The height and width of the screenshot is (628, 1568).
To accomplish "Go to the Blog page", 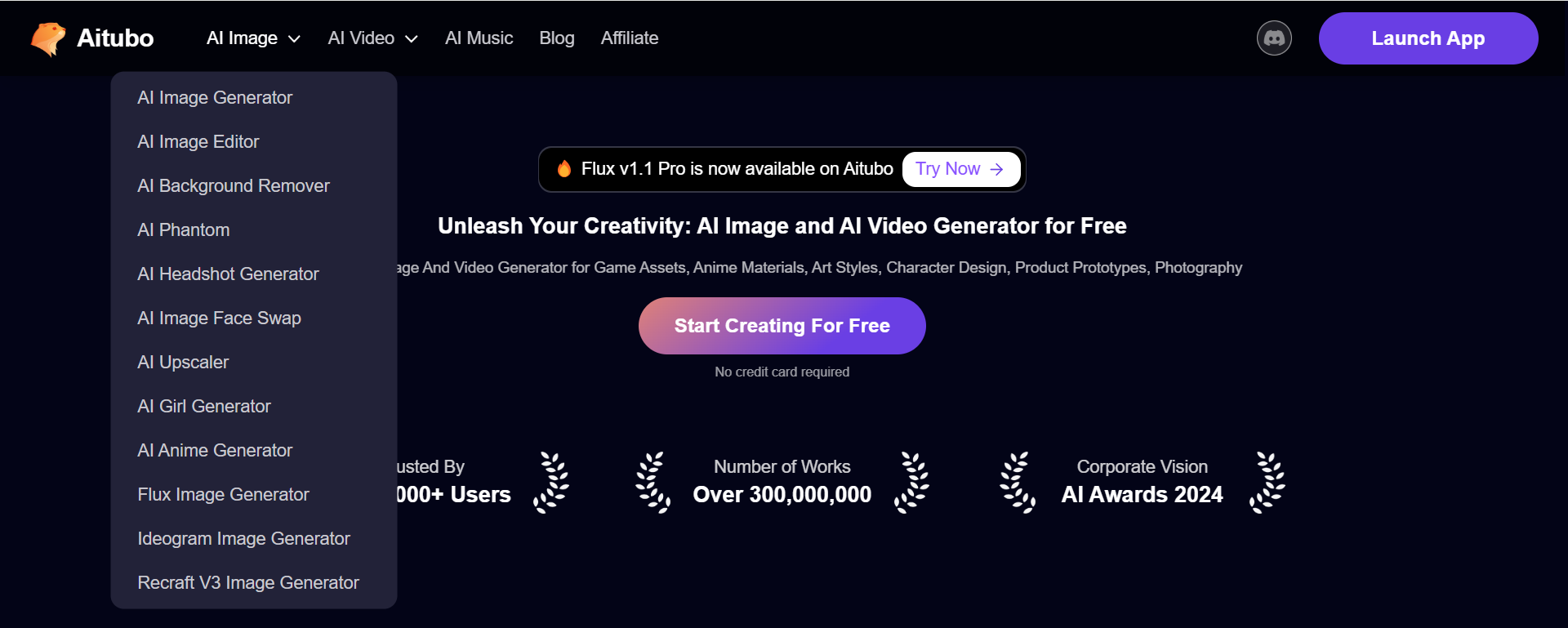I will click(557, 38).
